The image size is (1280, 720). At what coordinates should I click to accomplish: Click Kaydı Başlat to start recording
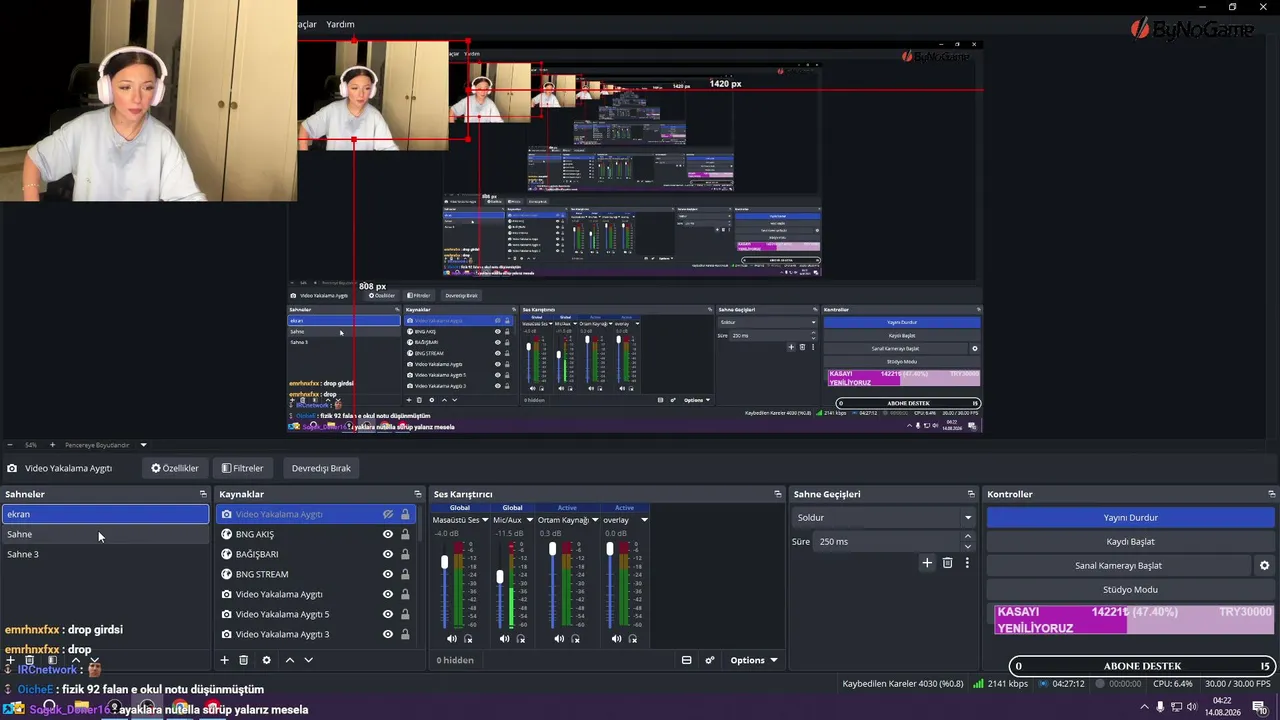tap(1130, 542)
